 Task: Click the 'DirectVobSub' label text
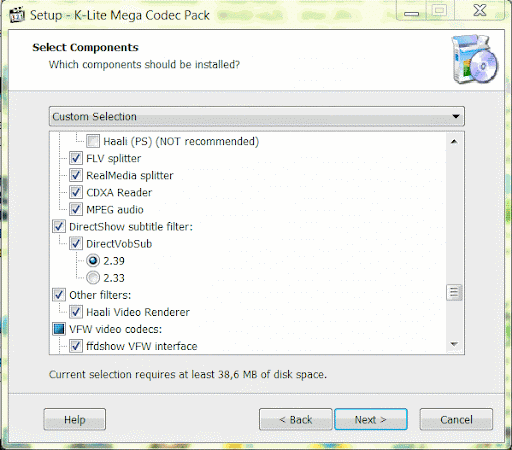119,244
